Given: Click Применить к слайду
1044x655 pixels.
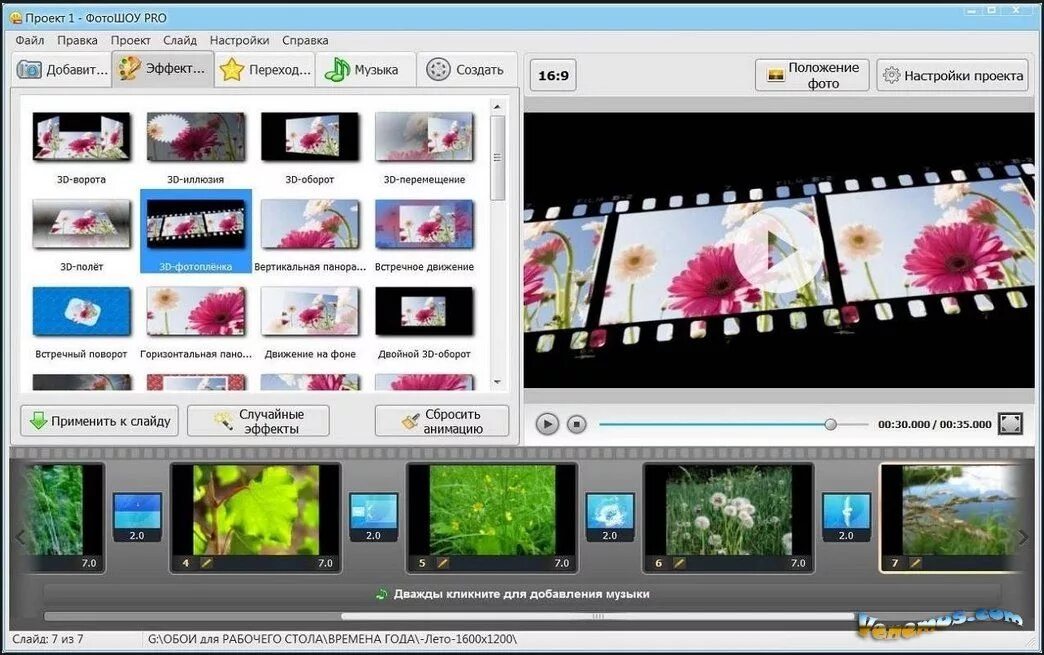Looking at the screenshot, I should point(99,421).
